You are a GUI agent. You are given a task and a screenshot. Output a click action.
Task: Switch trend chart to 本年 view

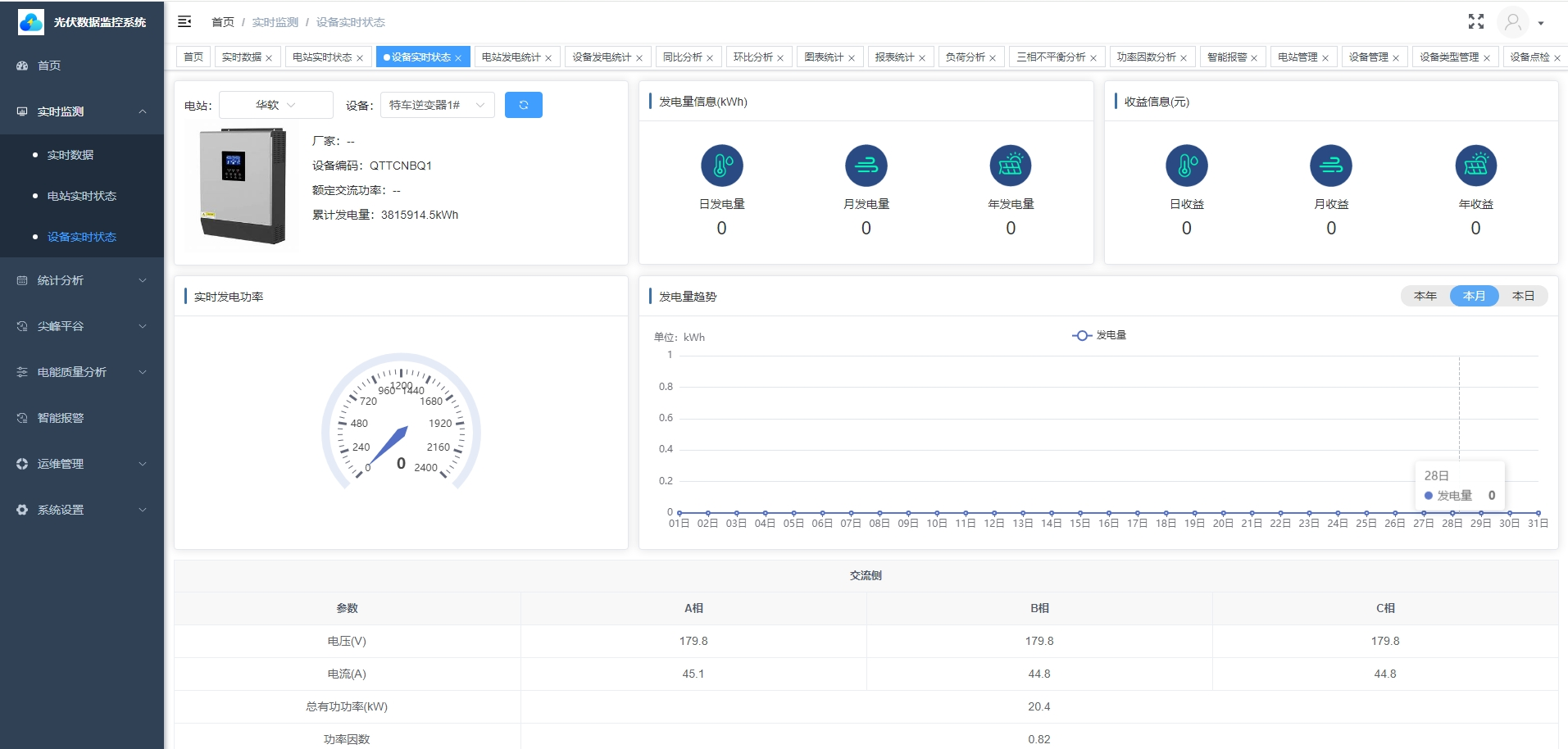[1425, 296]
